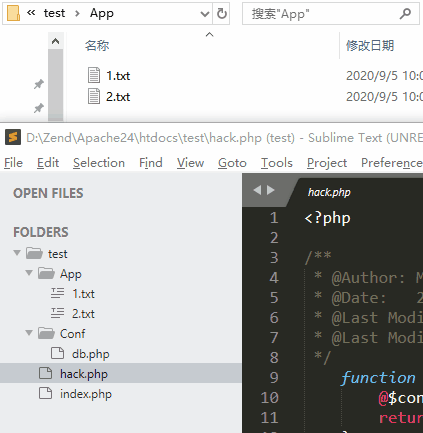Screen dimensions: 423x433
Task: Sort files by the 名称 column header
Action: click(97, 45)
